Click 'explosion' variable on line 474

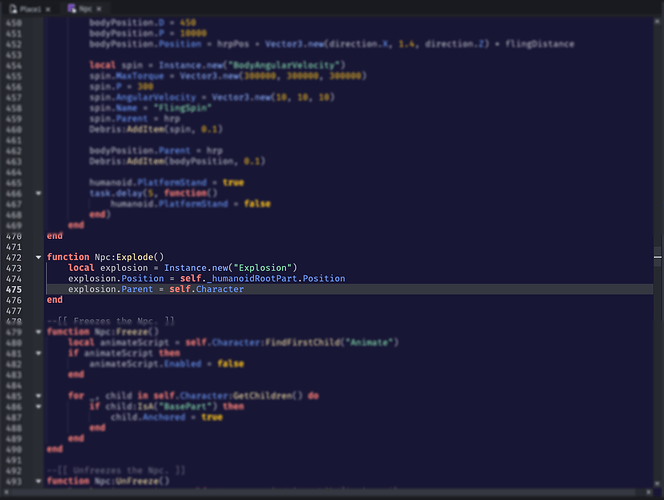click(x=92, y=278)
